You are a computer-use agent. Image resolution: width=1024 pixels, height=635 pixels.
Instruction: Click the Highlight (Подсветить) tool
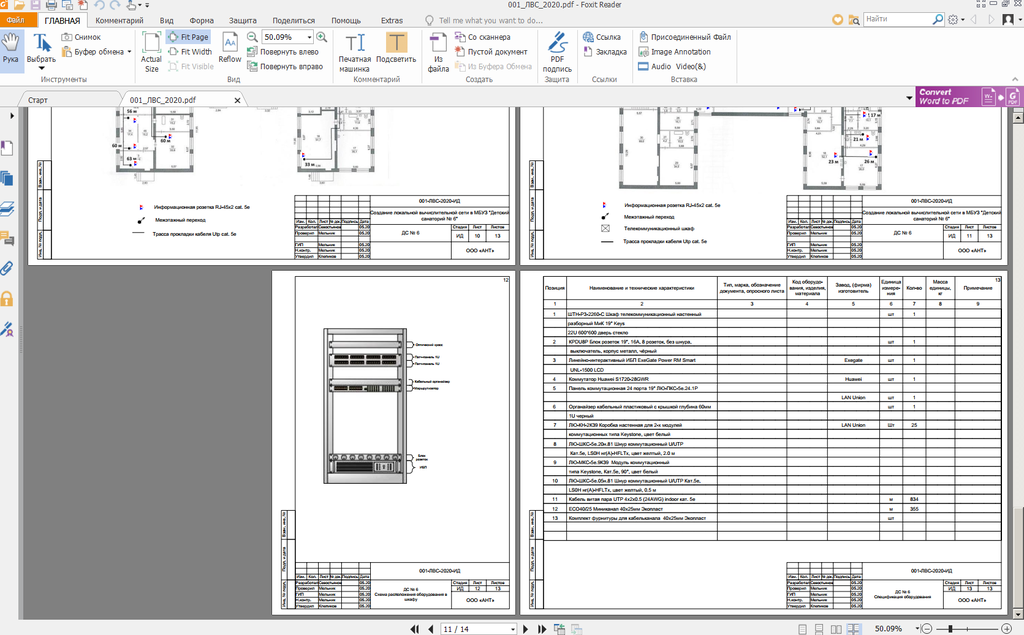click(x=396, y=48)
